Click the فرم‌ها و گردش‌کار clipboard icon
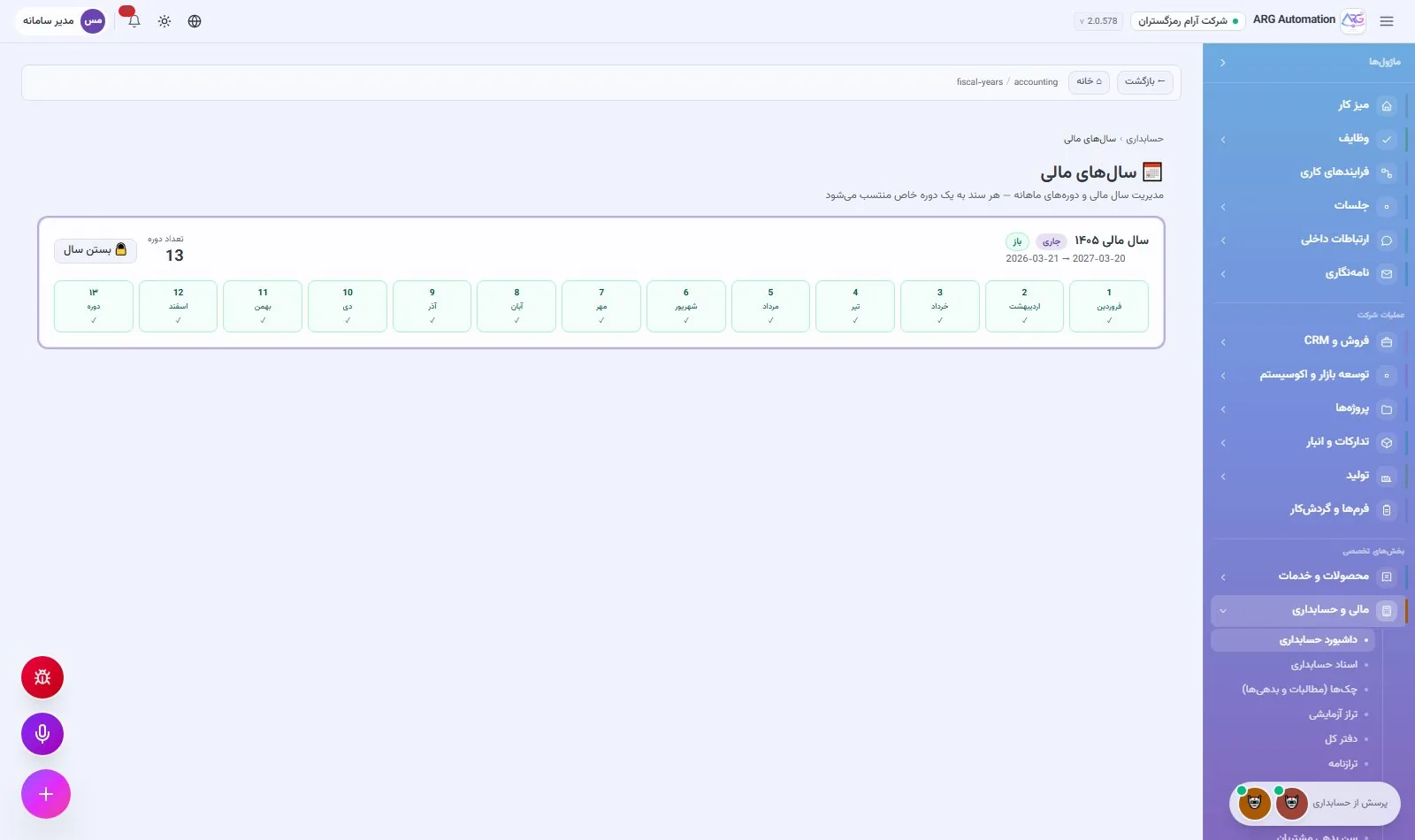Viewport: 1415px width, 840px height. 1387,510
